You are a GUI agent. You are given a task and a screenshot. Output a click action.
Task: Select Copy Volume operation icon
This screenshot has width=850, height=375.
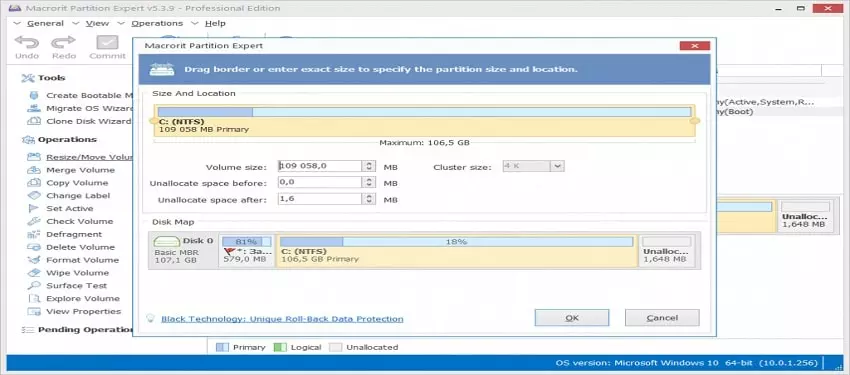click(x=34, y=183)
